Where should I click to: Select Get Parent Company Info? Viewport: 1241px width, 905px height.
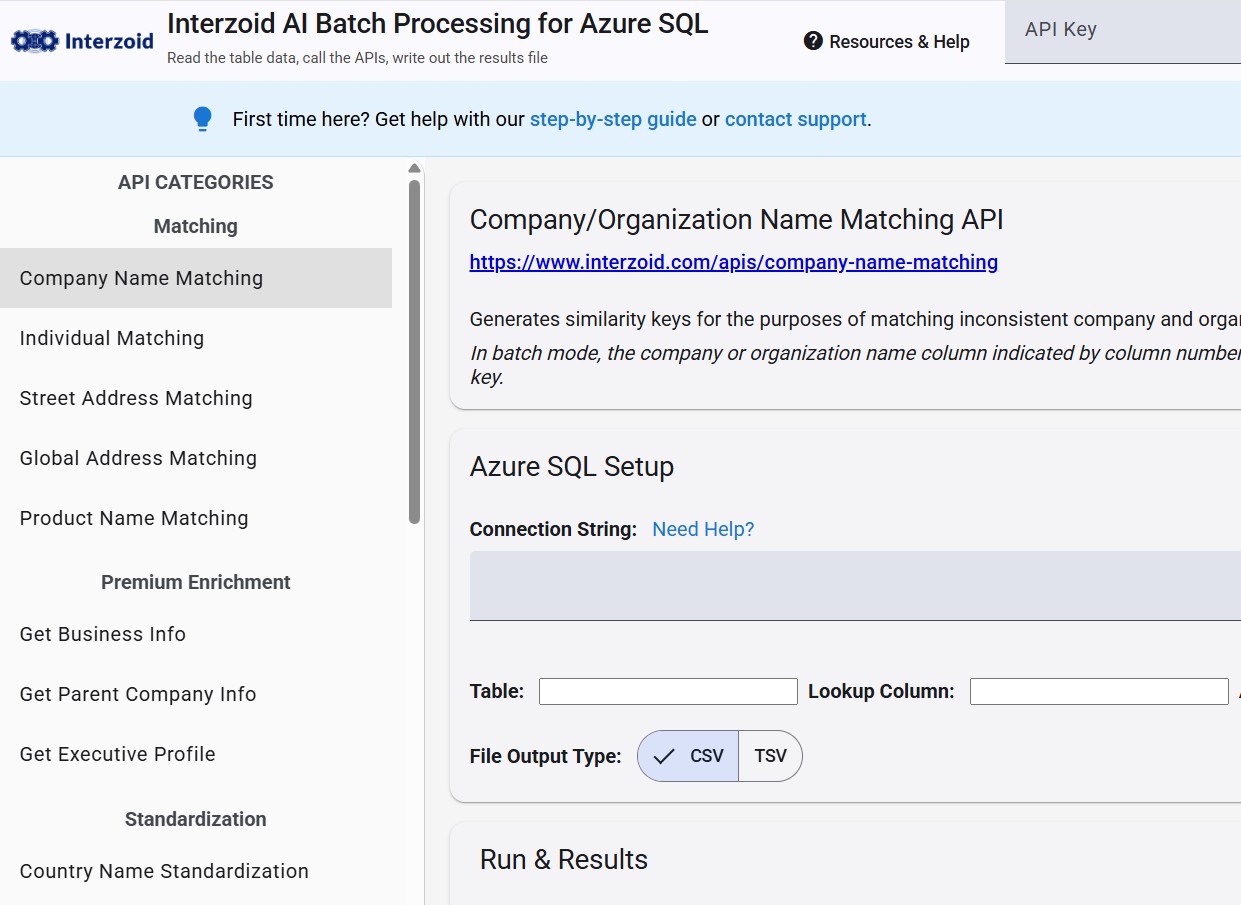point(196,694)
